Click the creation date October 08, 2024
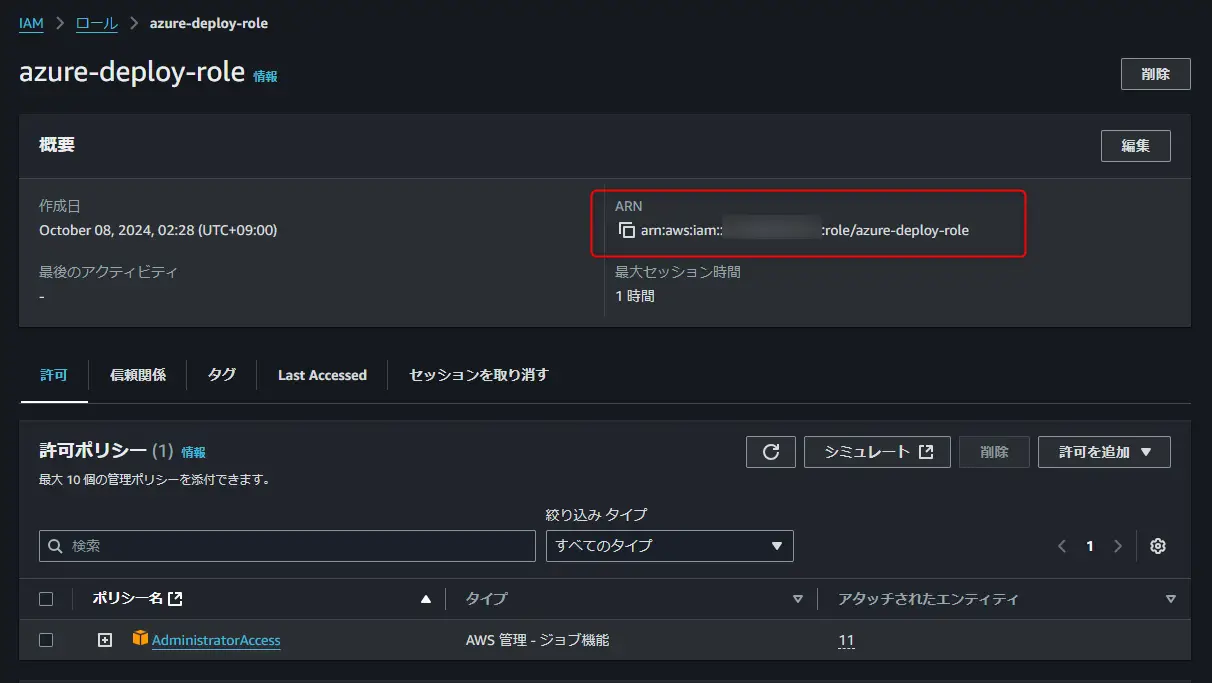The image size is (1212, 683). click(158, 230)
